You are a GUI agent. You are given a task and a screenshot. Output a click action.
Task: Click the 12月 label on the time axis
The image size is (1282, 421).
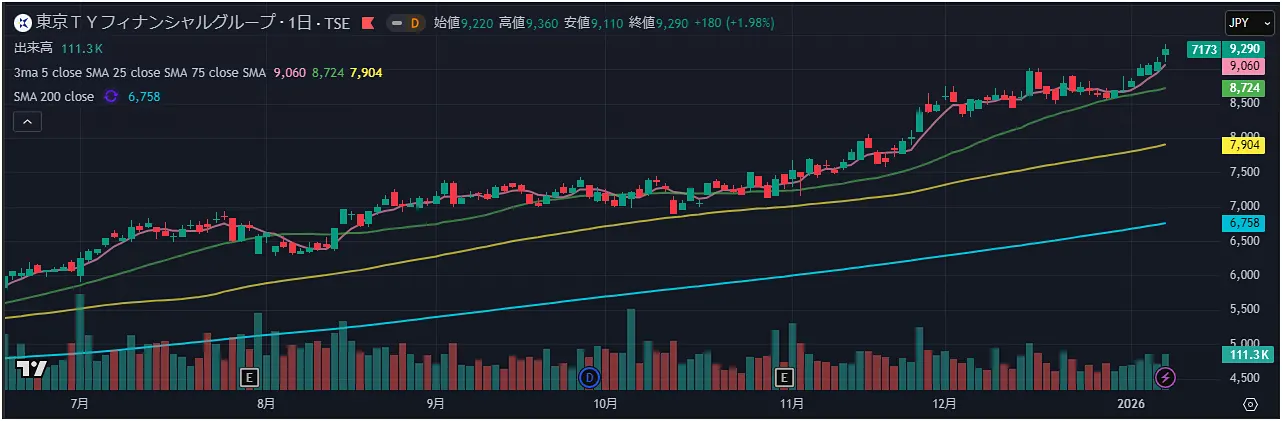[x=943, y=404]
